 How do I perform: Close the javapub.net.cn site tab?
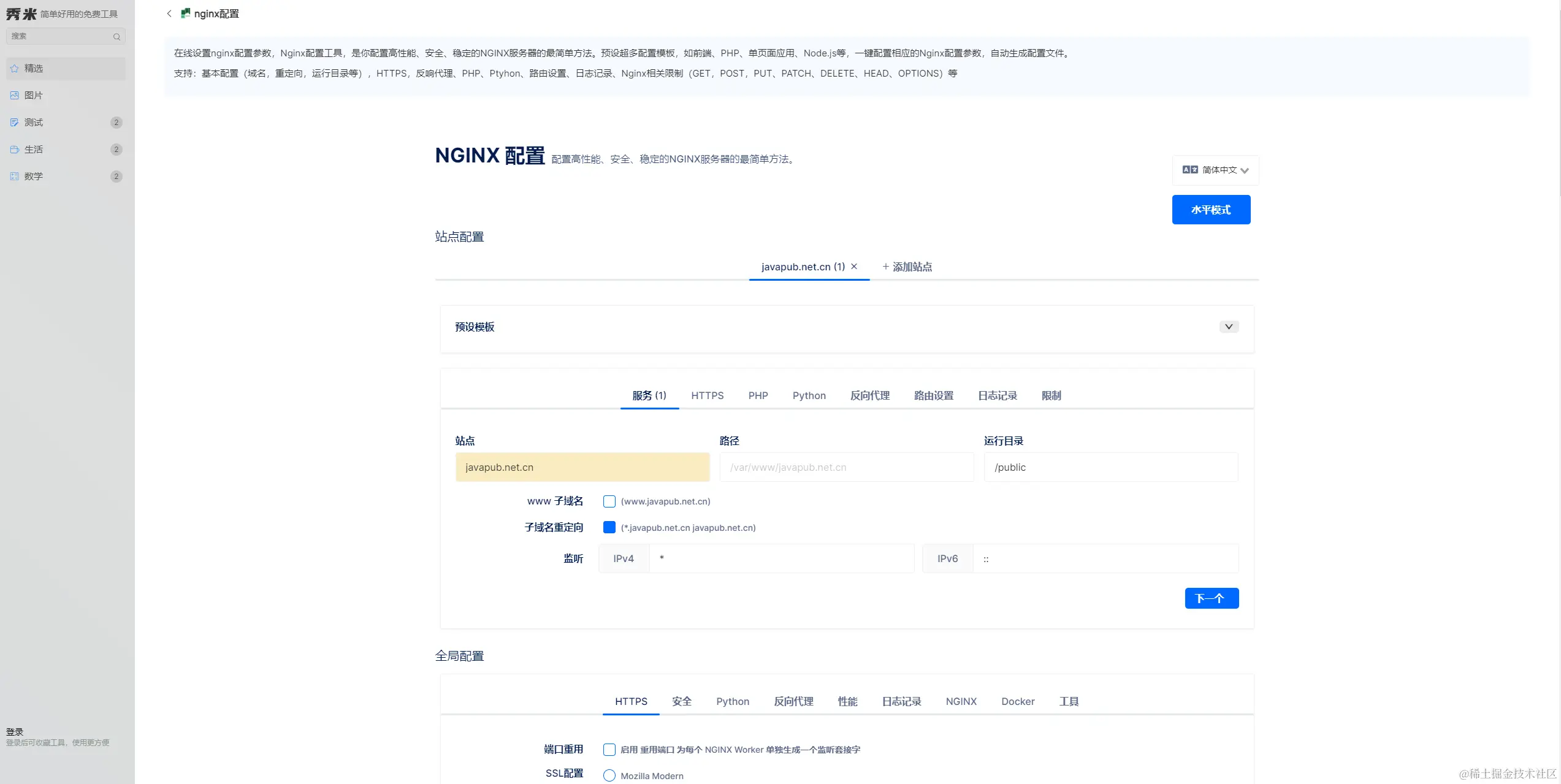click(854, 267)
